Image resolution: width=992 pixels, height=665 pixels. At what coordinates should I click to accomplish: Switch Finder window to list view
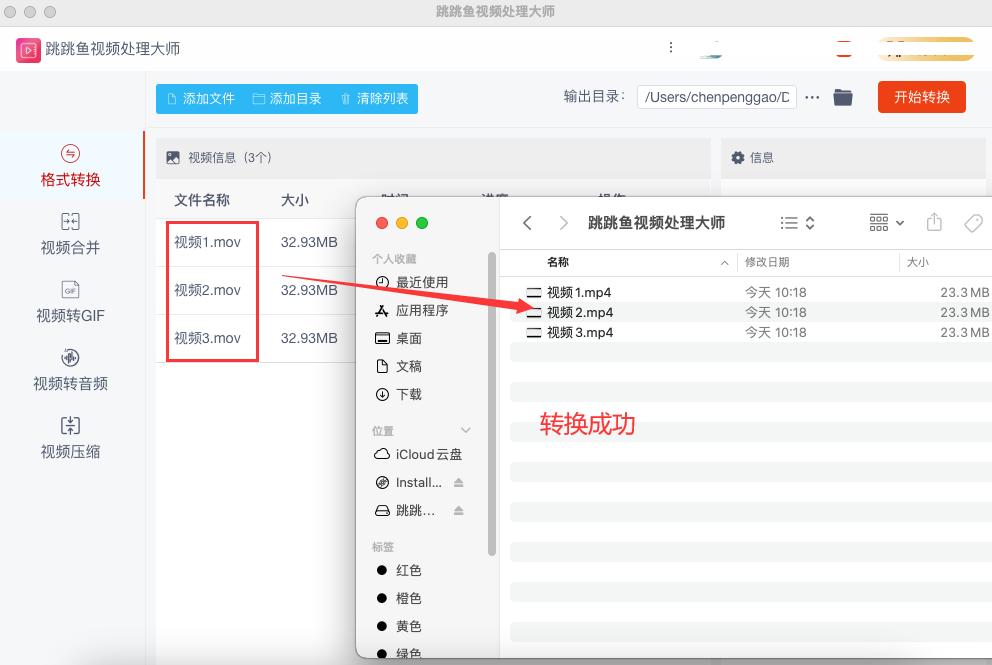pyautogui.click(x=789, y=222)
